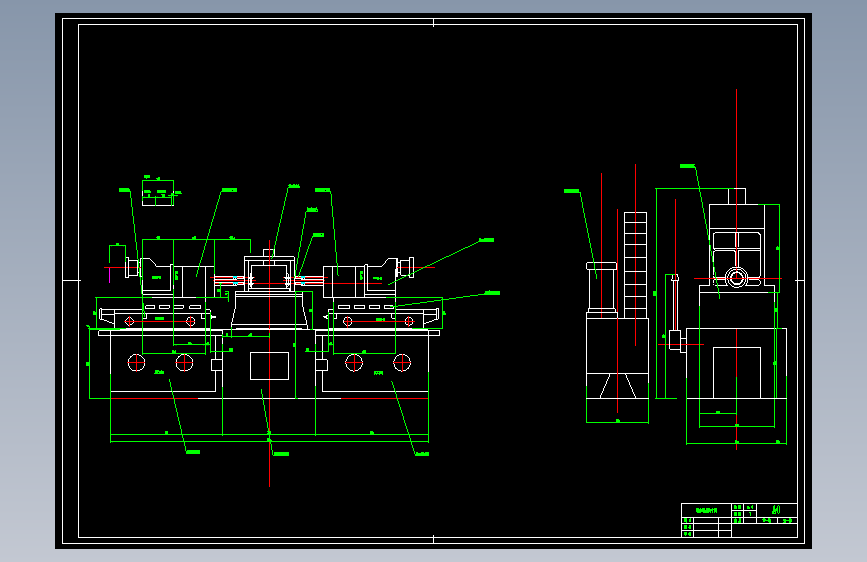This screenshot has height=562, width=867.
Task: Select the trapezoid support inside left side-view cabinet
Action: click(618, 386)
